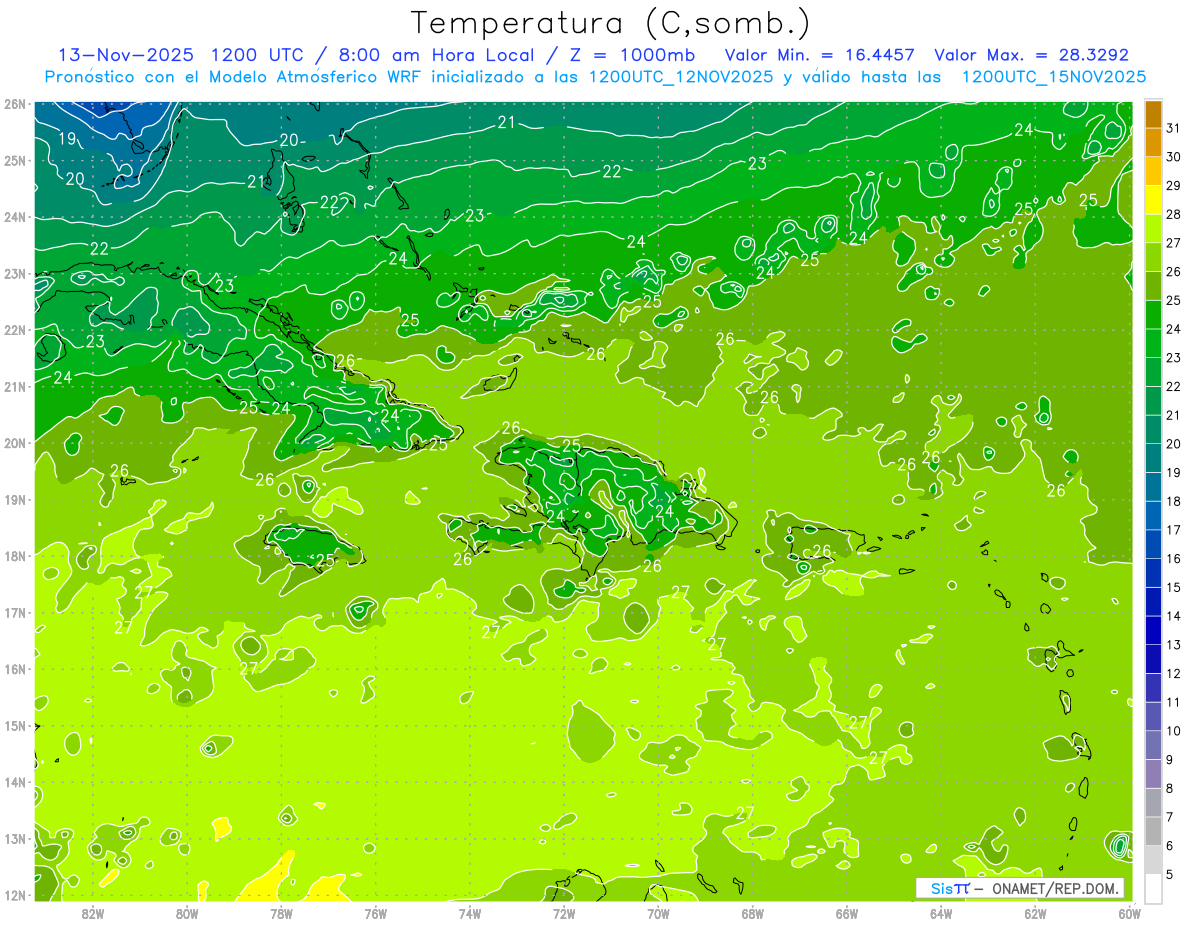Click the '8:00 am Hora Local' text
Image resolution: width=1200 pixels, height=927 pixels.
click(x=435, y=55)
